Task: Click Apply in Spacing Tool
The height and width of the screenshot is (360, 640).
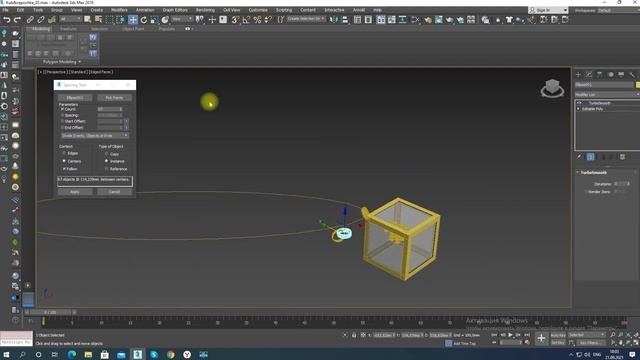Action: [75, 191]
